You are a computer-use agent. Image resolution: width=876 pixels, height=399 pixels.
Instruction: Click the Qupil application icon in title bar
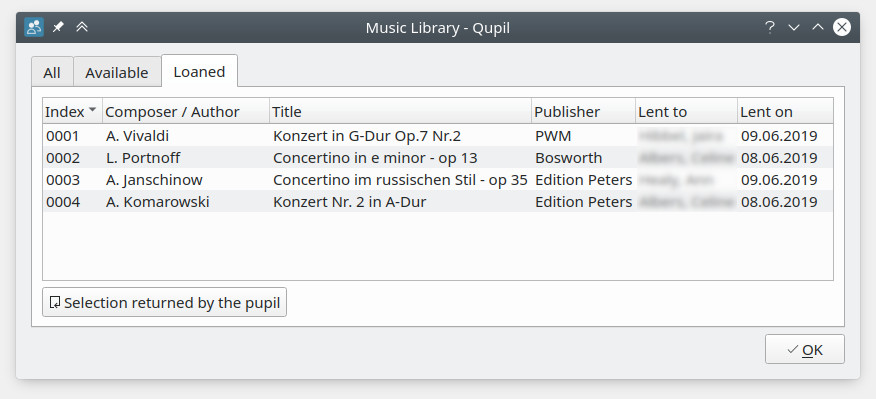tap(34, 27)
